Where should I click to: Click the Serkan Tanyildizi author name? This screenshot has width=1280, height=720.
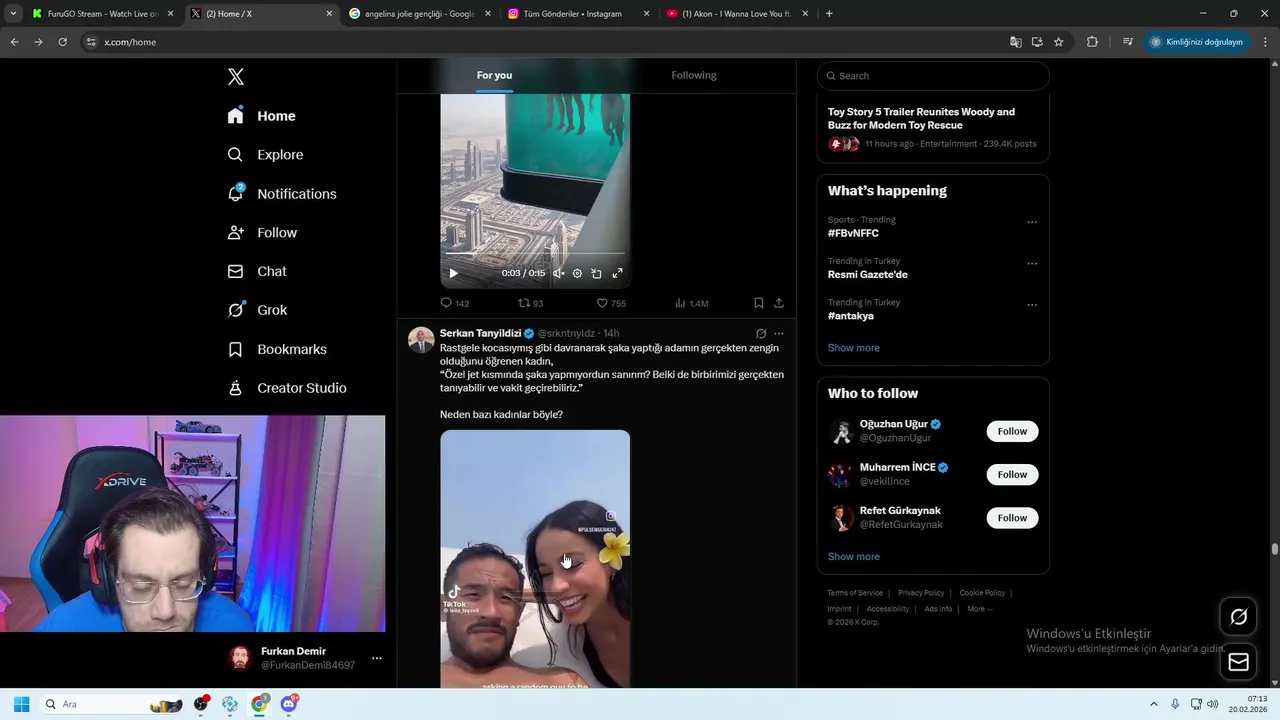(480, 333)
